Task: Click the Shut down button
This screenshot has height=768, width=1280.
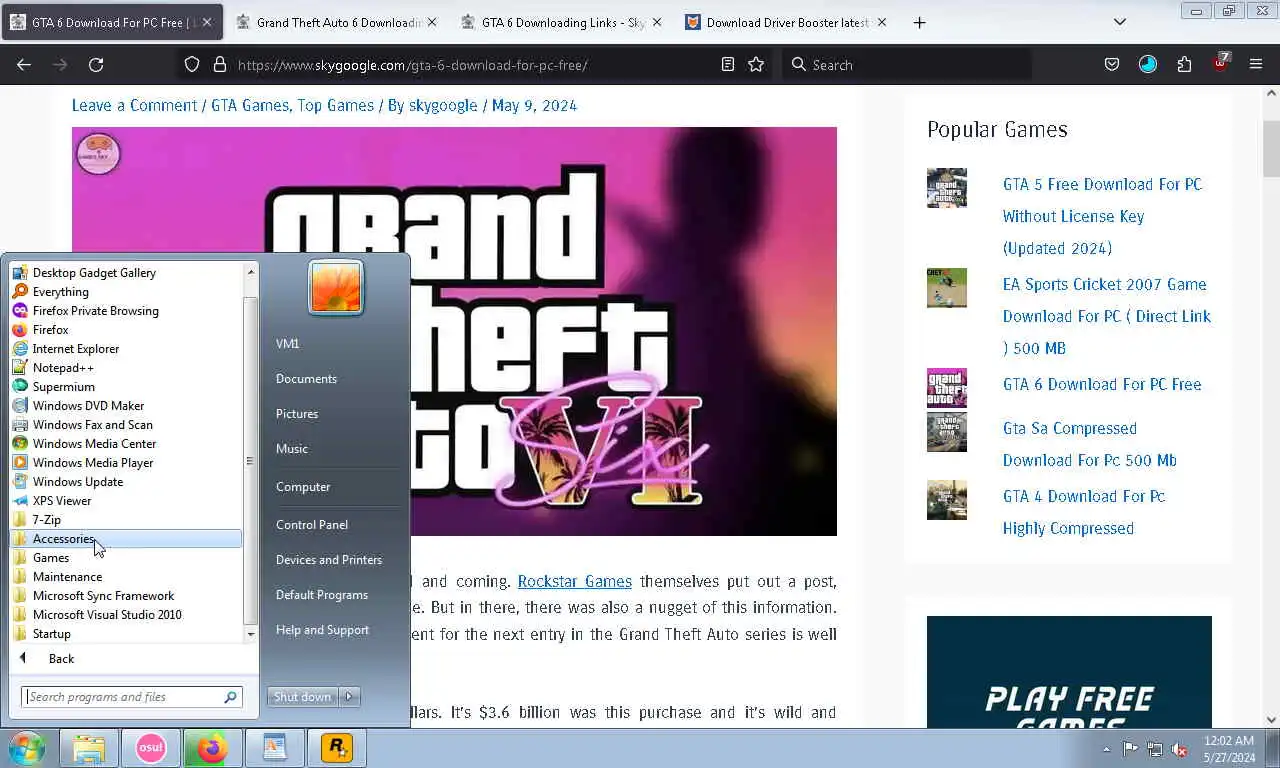Action: pos(303,697)
